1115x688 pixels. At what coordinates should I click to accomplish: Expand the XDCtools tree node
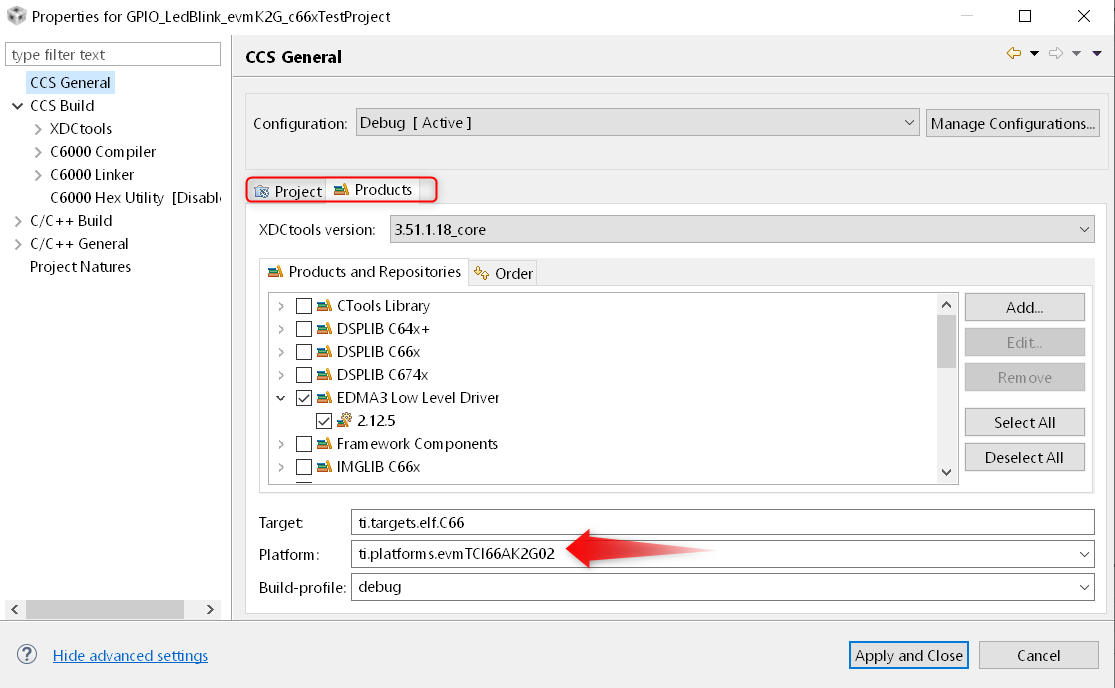point(38,129)
